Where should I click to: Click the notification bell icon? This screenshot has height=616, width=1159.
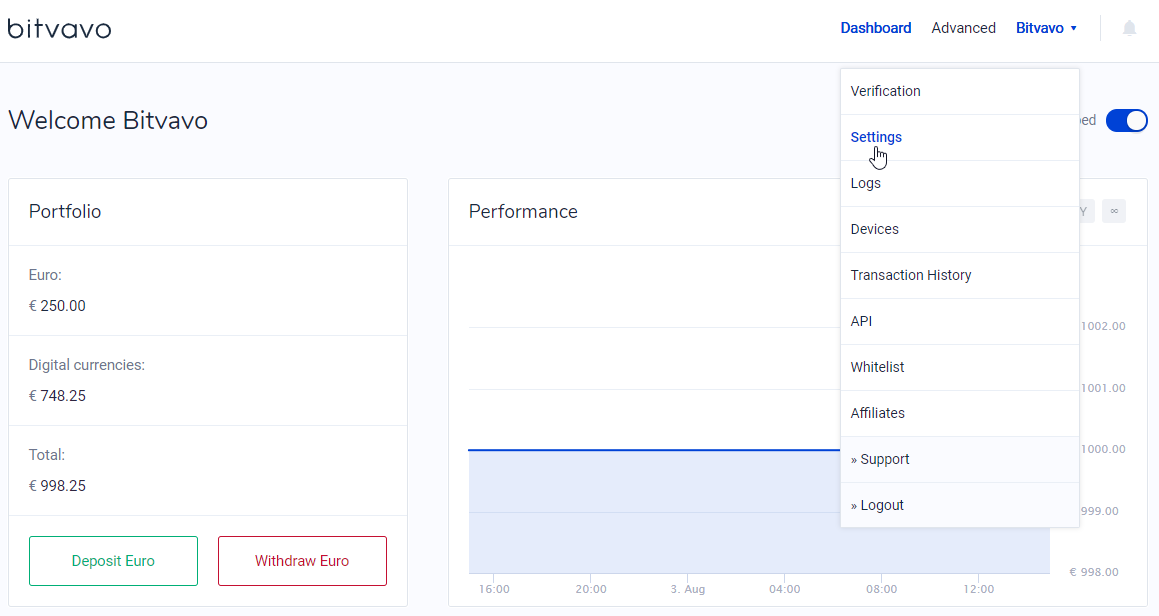1129,28
